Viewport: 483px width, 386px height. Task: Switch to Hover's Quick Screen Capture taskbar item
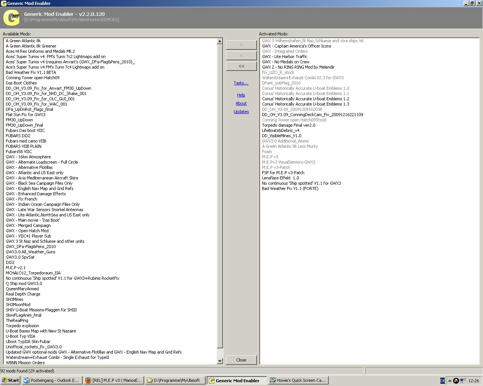(x=299, y=380)
